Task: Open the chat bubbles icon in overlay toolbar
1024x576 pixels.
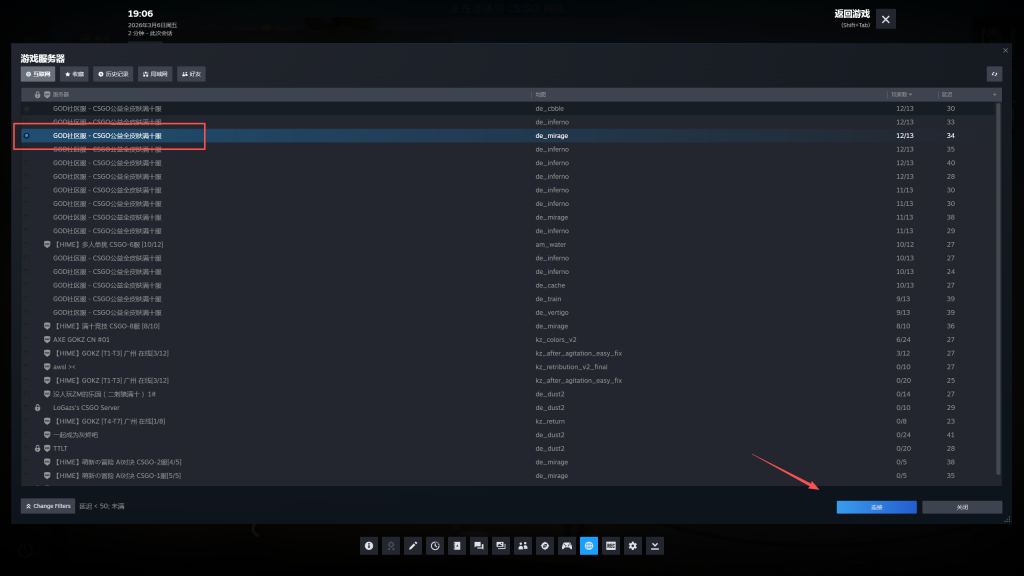Action: pos(479,546)
